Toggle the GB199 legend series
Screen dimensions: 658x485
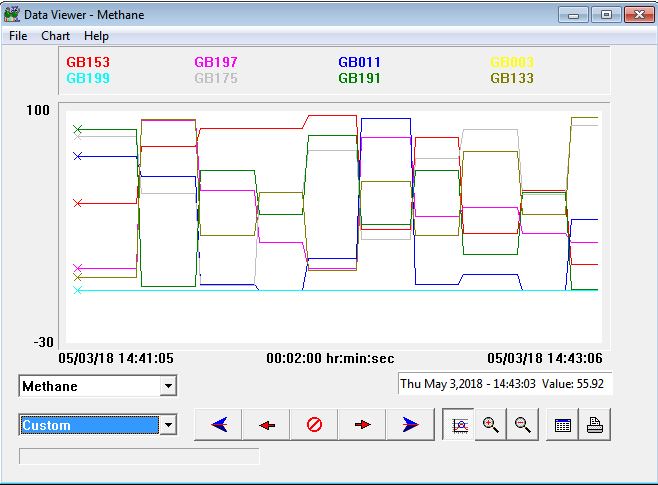point(88,78)
